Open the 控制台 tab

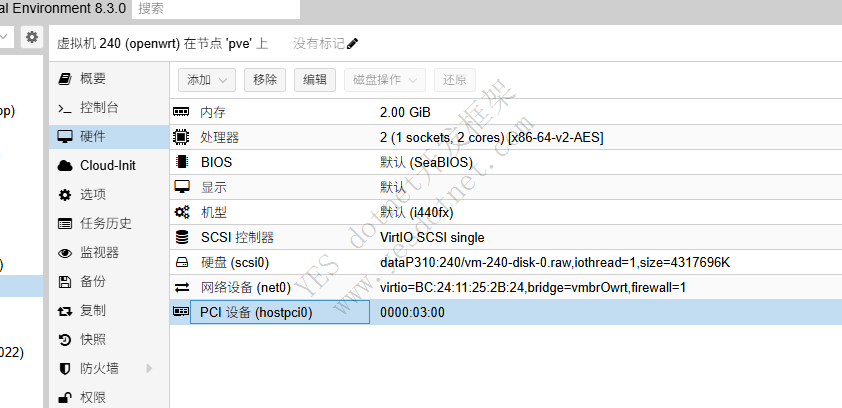tap(109, 108)
